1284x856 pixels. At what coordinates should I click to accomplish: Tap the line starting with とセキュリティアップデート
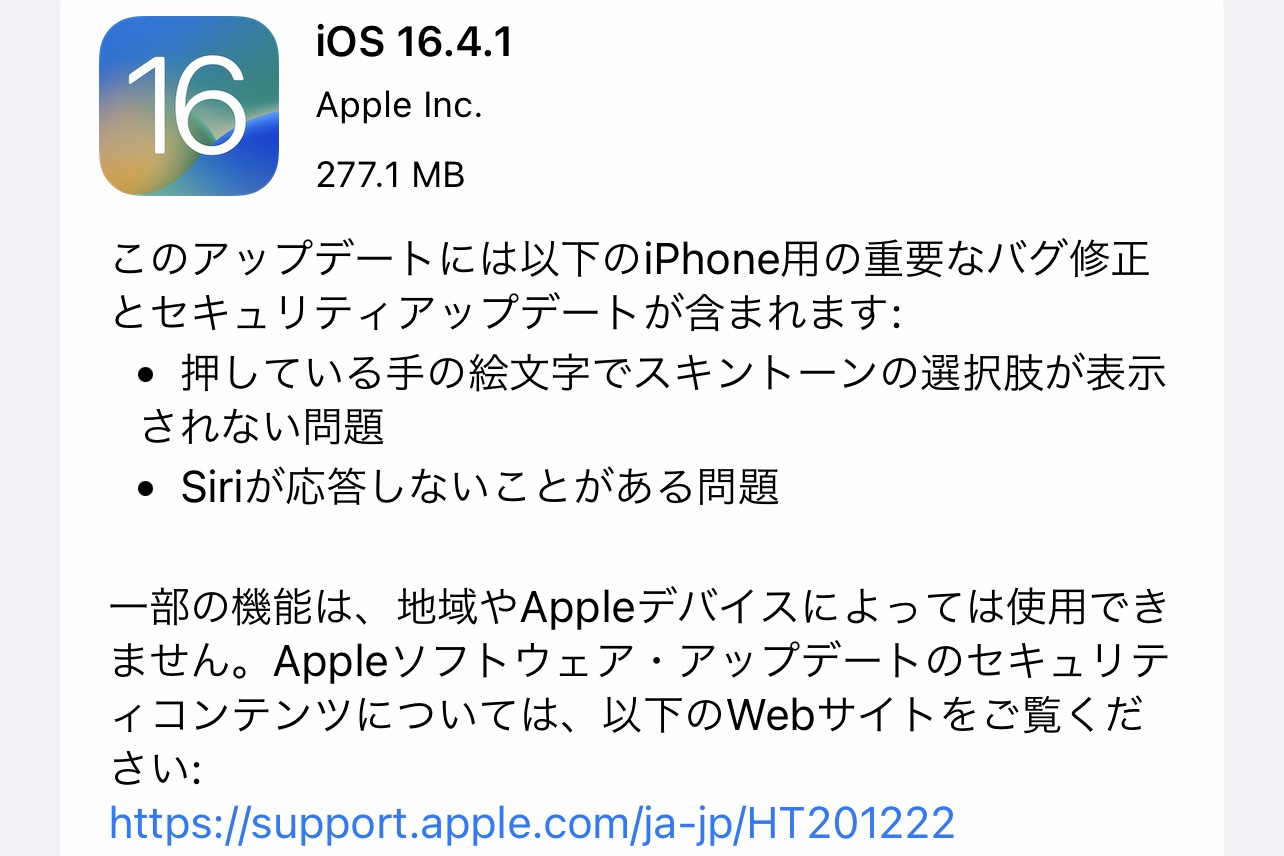[505, 316]
